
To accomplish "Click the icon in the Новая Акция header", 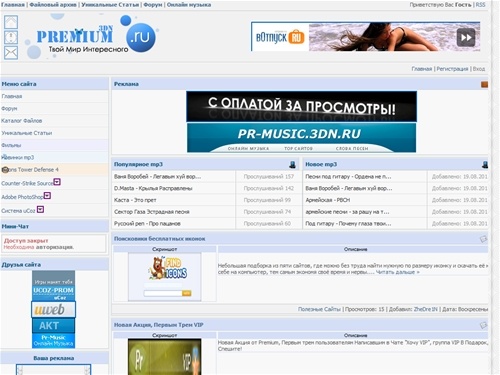I will tap(483, 325).
